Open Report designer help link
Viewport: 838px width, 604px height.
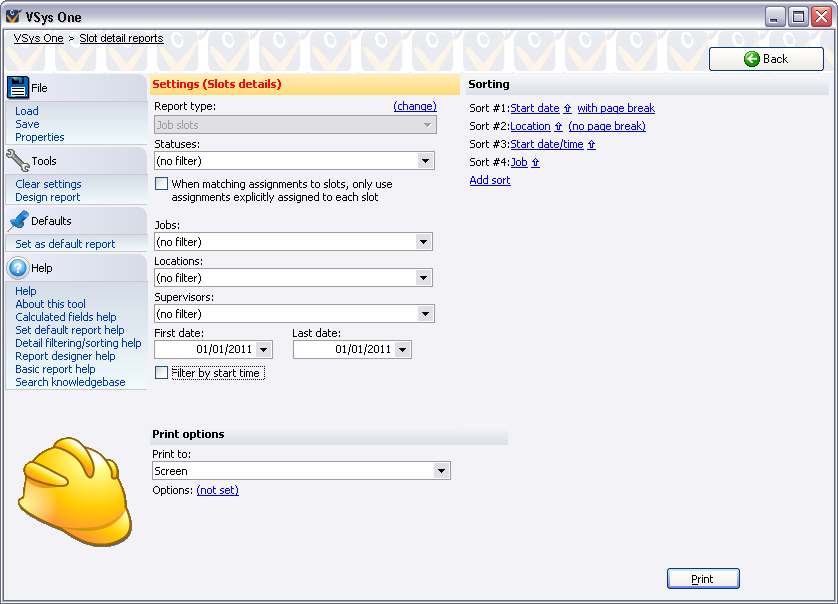point(65,356)
